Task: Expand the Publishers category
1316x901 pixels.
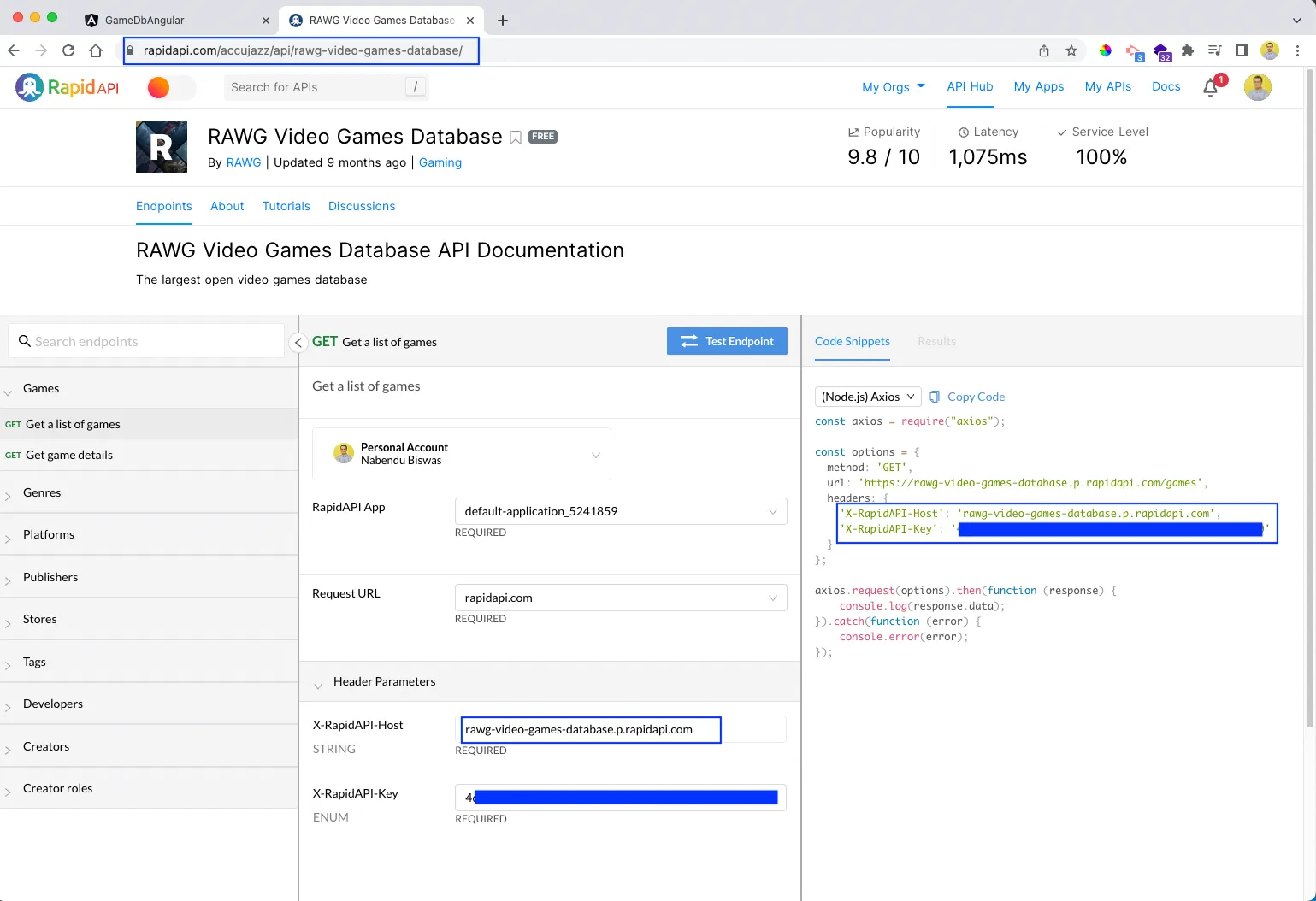Action: pos(8,581)
